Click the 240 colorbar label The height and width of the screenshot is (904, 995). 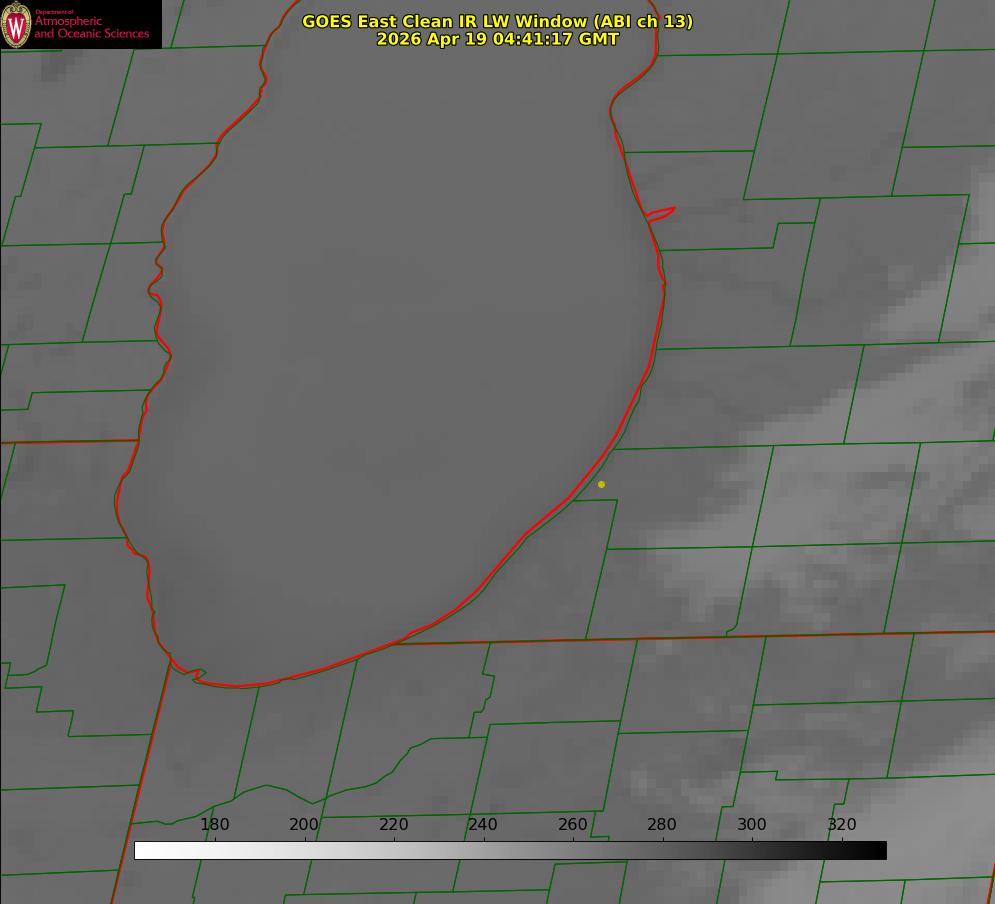[482, 824]
